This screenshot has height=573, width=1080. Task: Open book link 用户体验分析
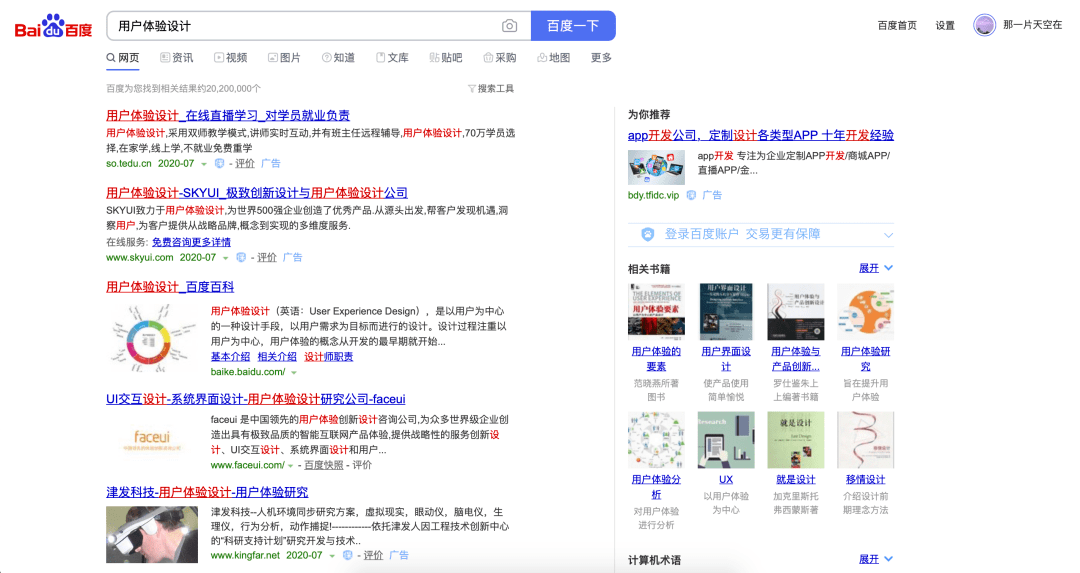656,487
